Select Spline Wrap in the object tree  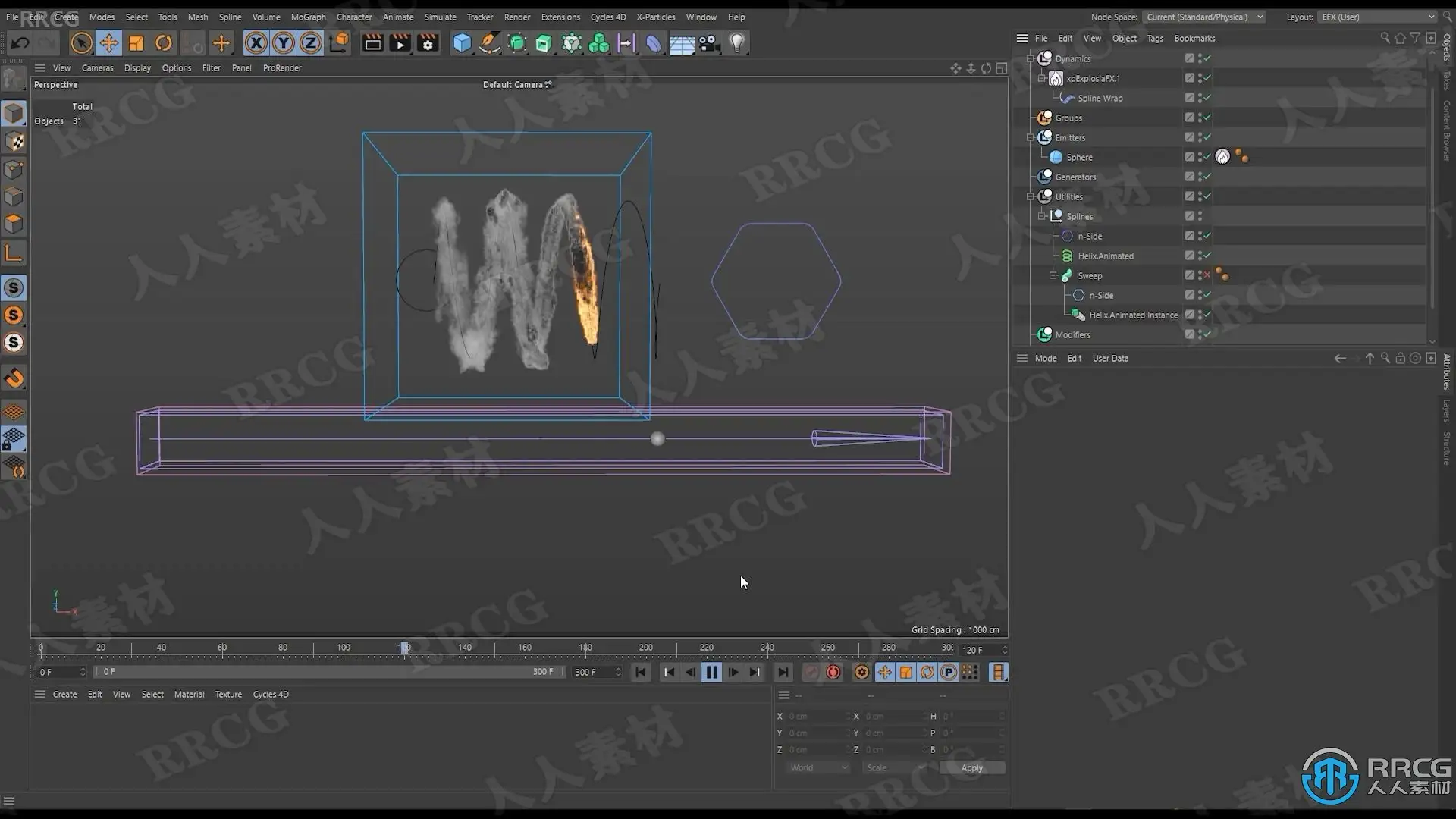(1100, 98)
